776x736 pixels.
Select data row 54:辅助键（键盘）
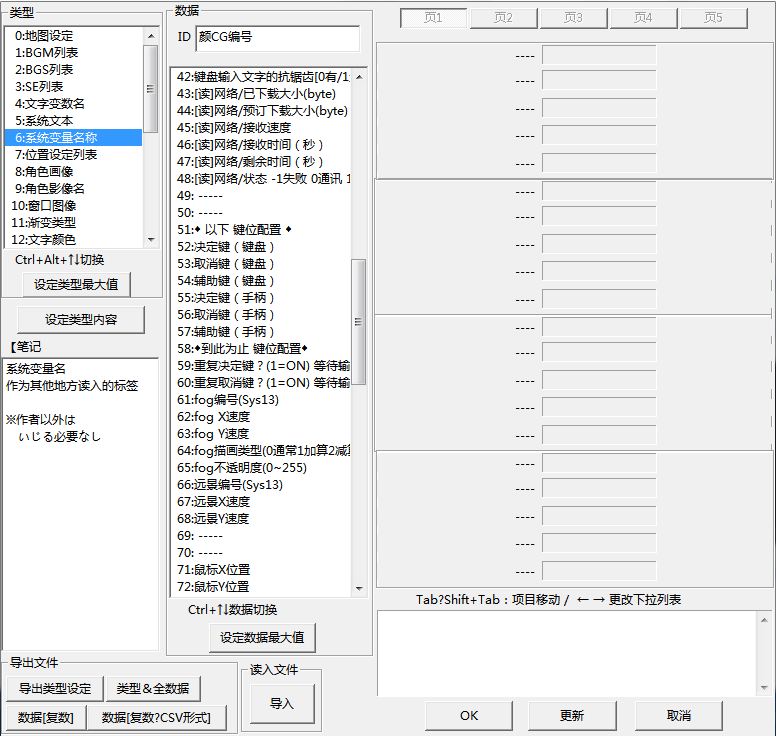tap(261, 281)
